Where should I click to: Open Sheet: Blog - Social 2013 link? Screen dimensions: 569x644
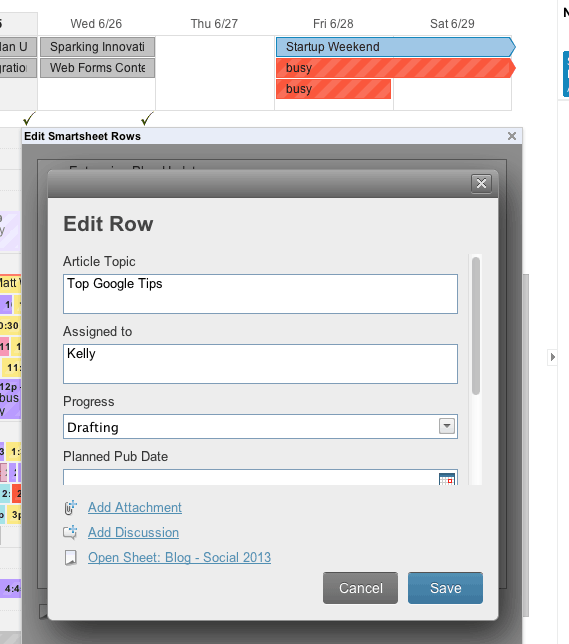180,558
